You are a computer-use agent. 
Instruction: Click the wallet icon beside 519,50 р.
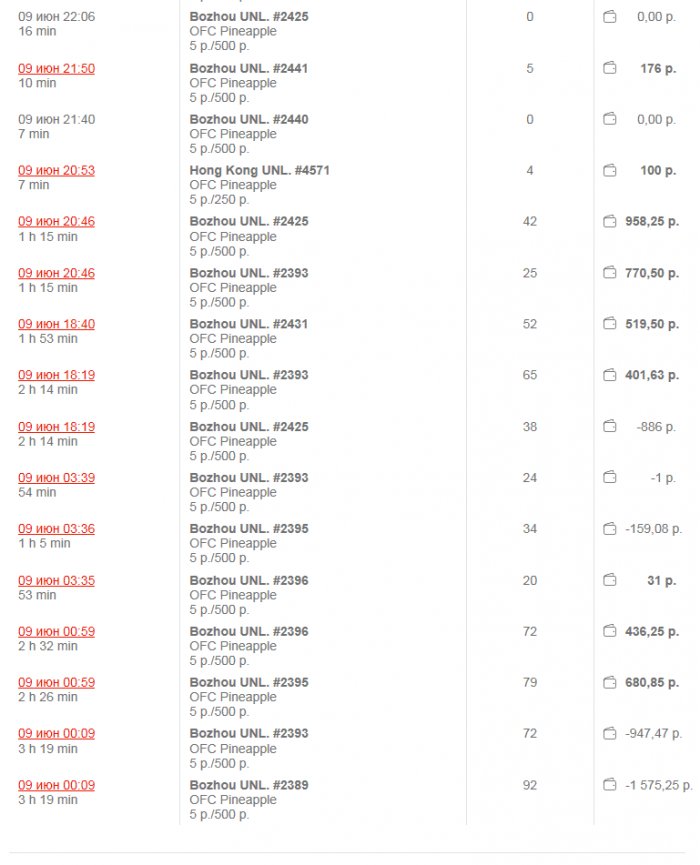coord(610,324)
